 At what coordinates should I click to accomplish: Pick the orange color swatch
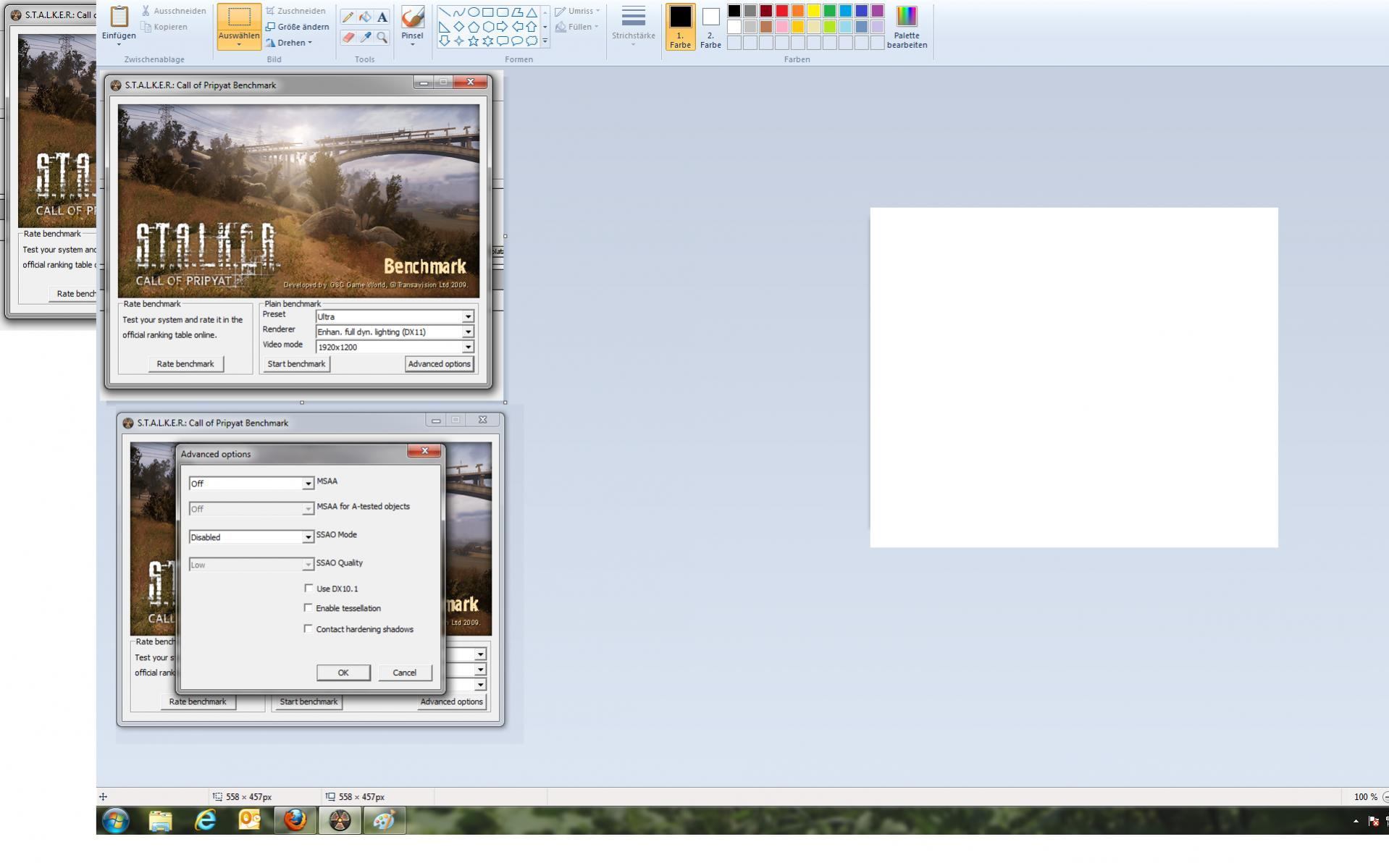click(798, 11)
